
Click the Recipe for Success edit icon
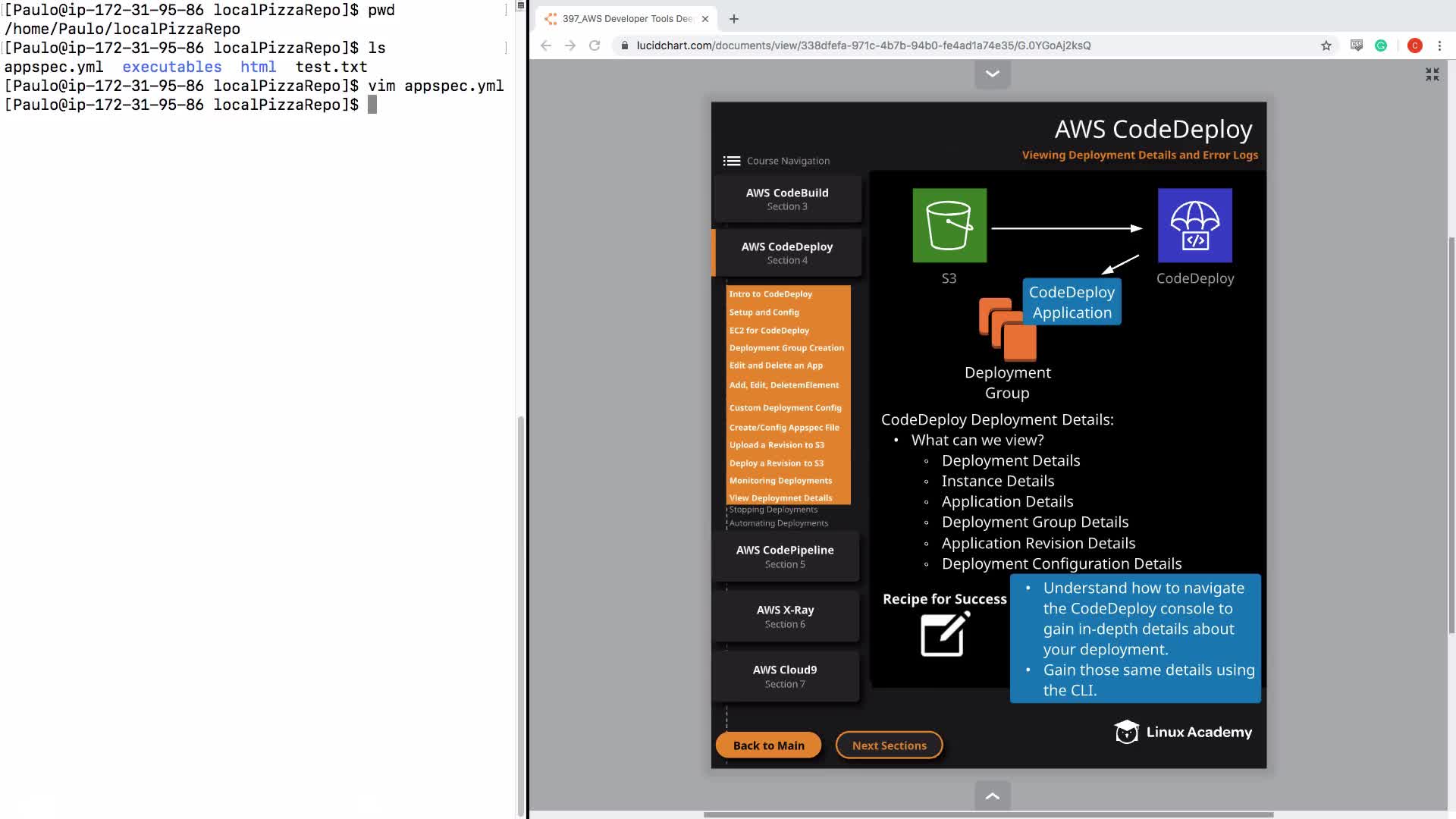(944, 634)
